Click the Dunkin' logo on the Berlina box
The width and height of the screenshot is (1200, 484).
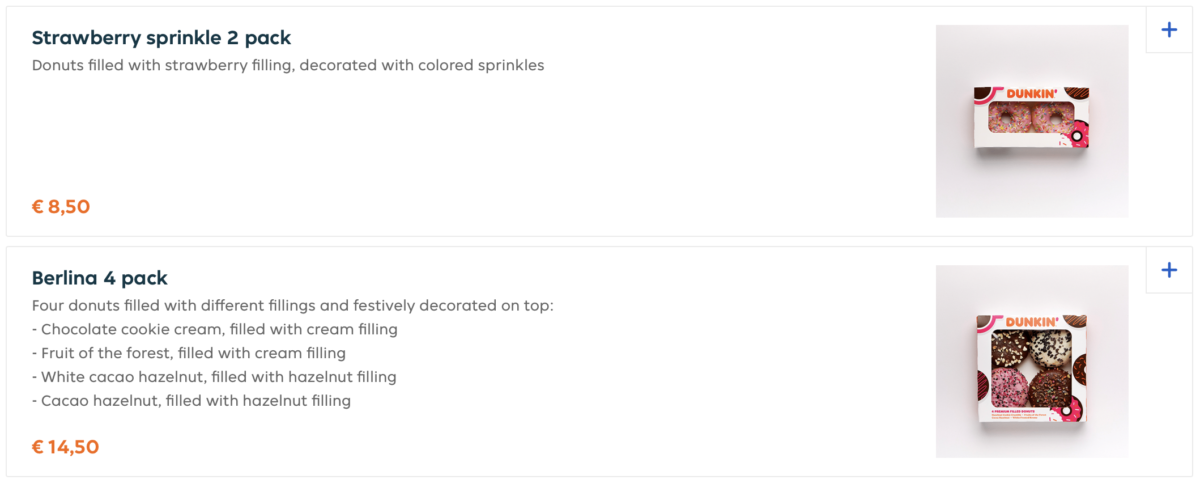(x=1031, y=321)
